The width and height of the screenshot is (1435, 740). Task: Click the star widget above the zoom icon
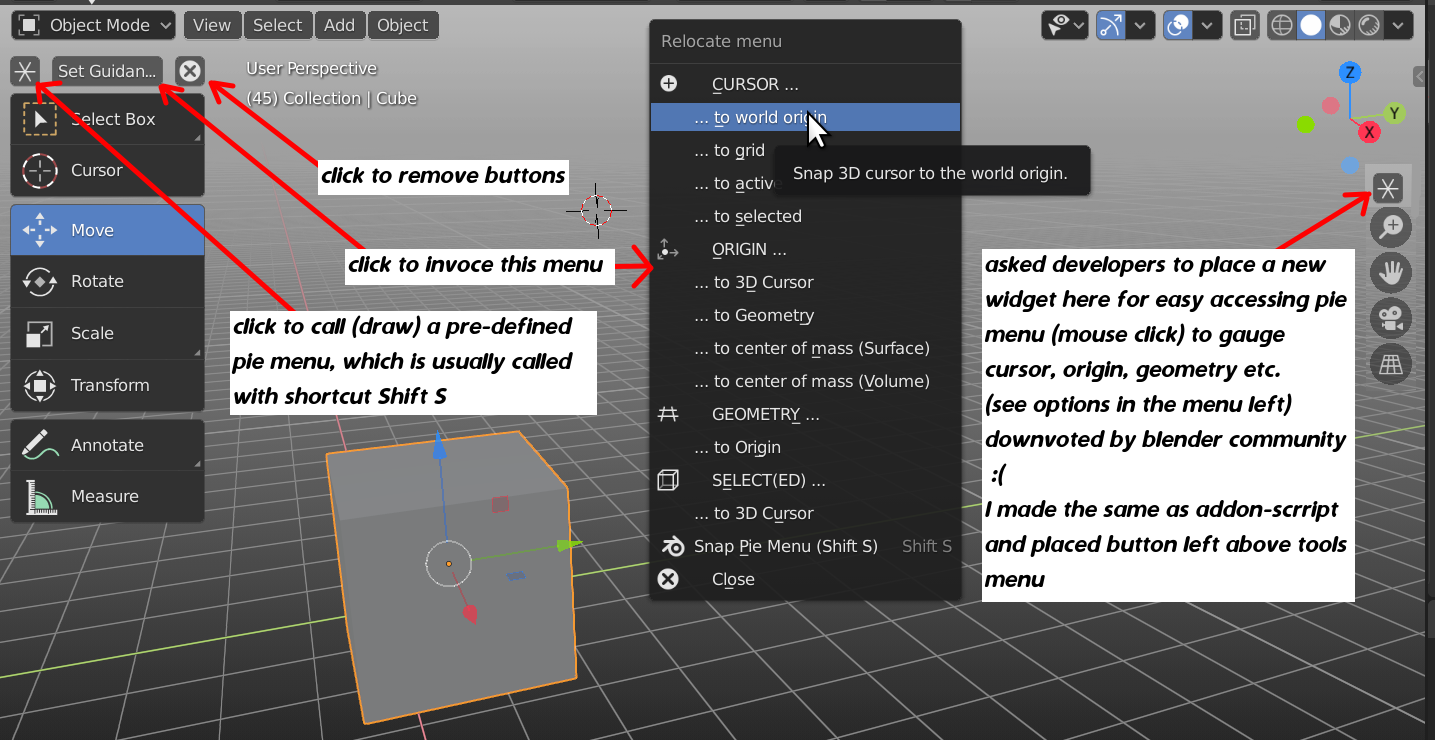1388,187
